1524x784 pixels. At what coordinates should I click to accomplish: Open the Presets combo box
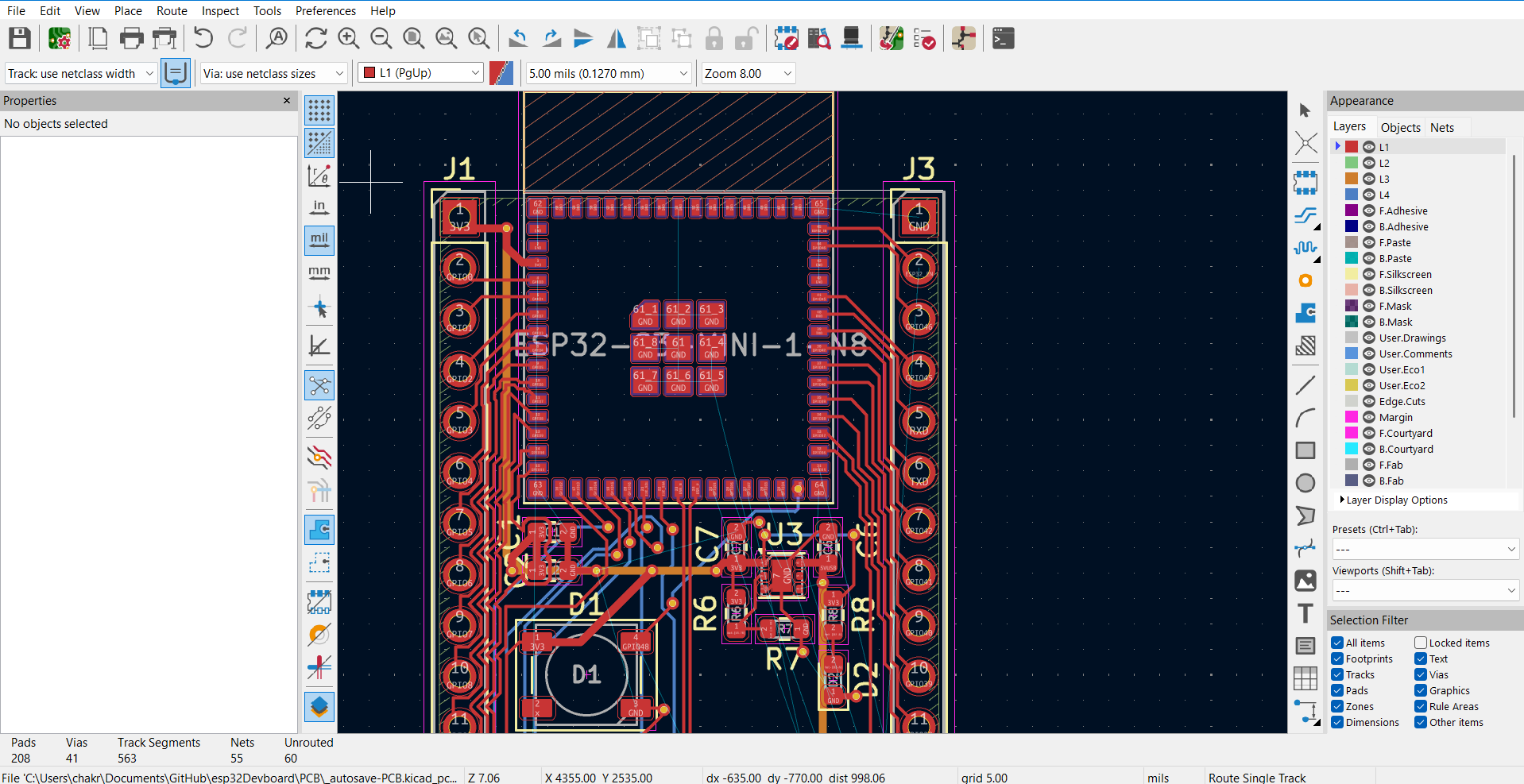pyautogui.click(x=1425, y=549)
